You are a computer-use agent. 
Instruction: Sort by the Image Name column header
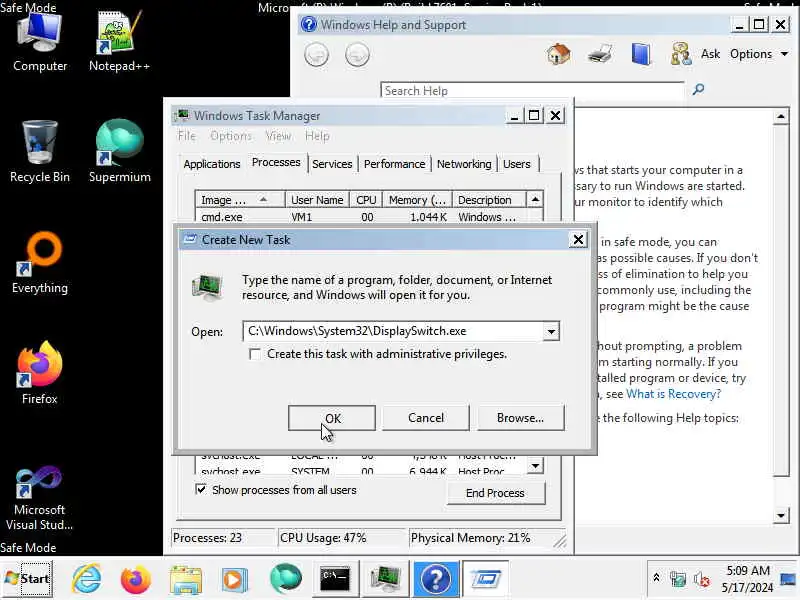click(x=239, y=199)
